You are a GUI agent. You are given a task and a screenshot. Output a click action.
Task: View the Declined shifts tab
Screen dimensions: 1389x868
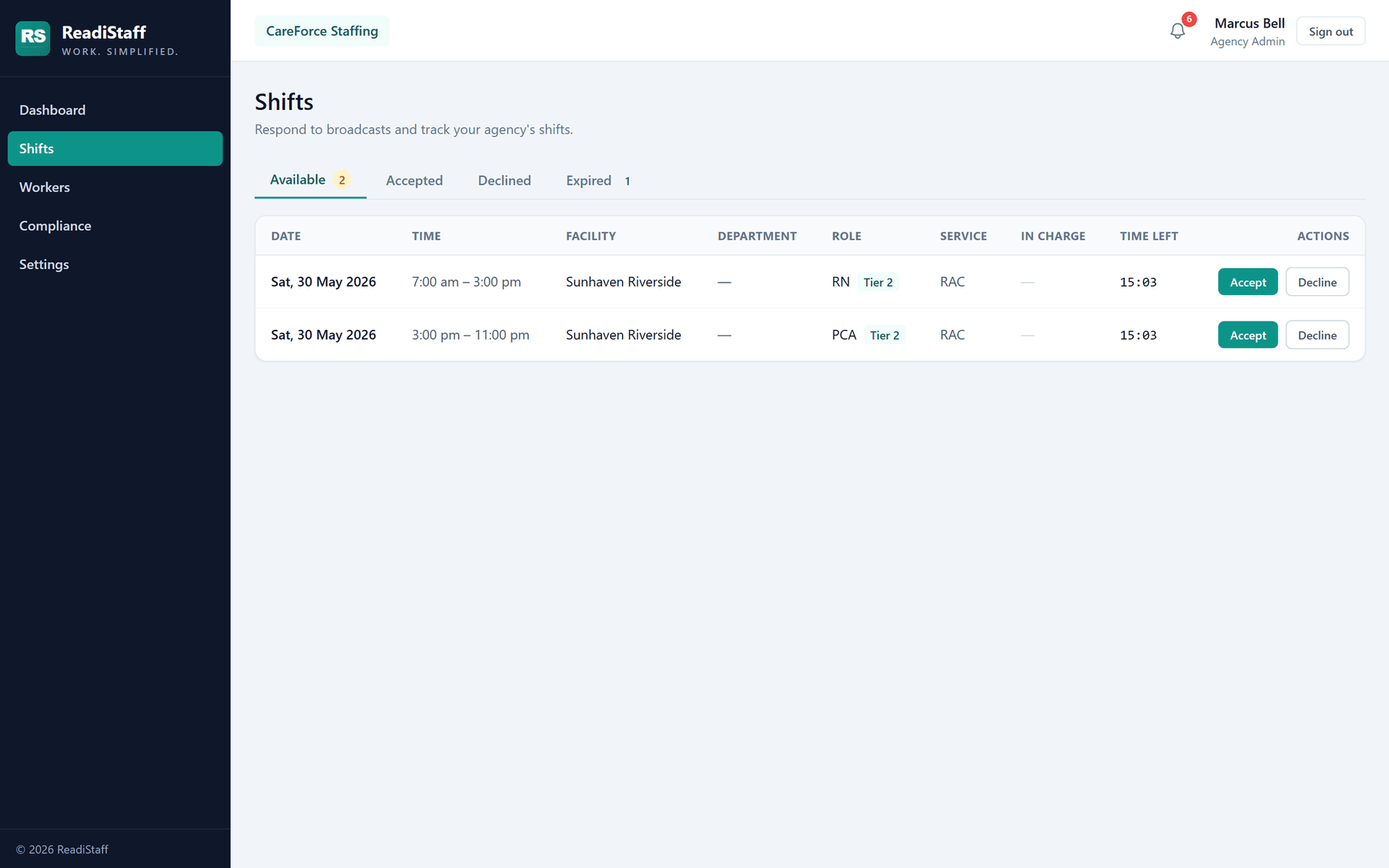[x=504, y=181]
